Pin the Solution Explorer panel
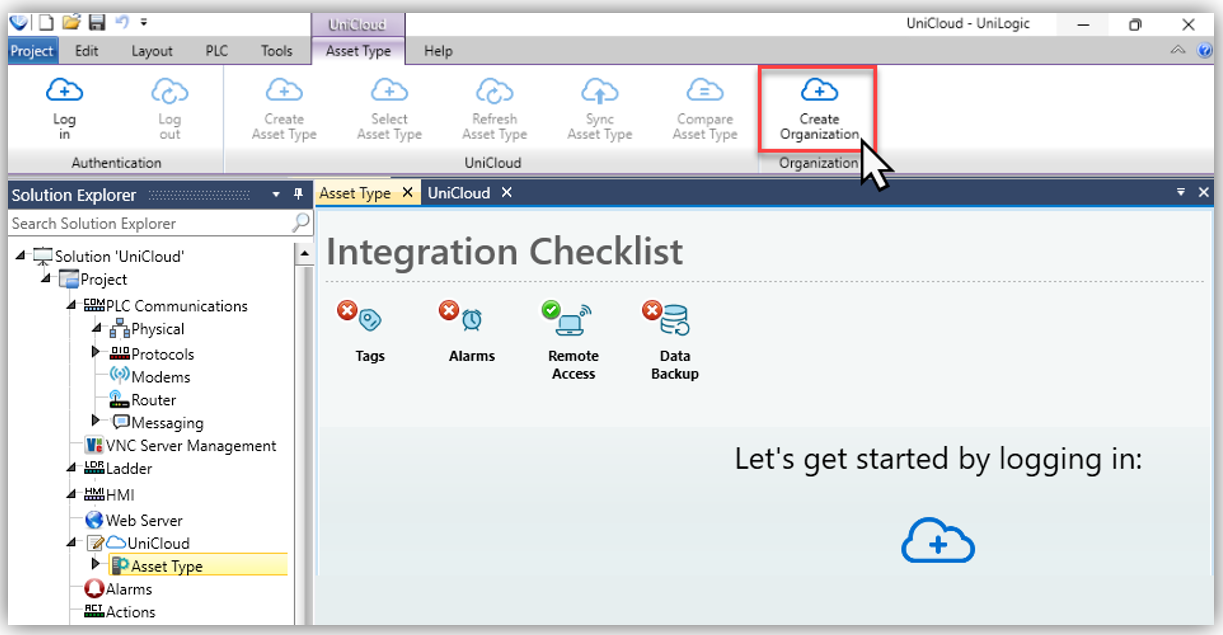This screenshot has width=1223, height=635. tap(297, 194)
